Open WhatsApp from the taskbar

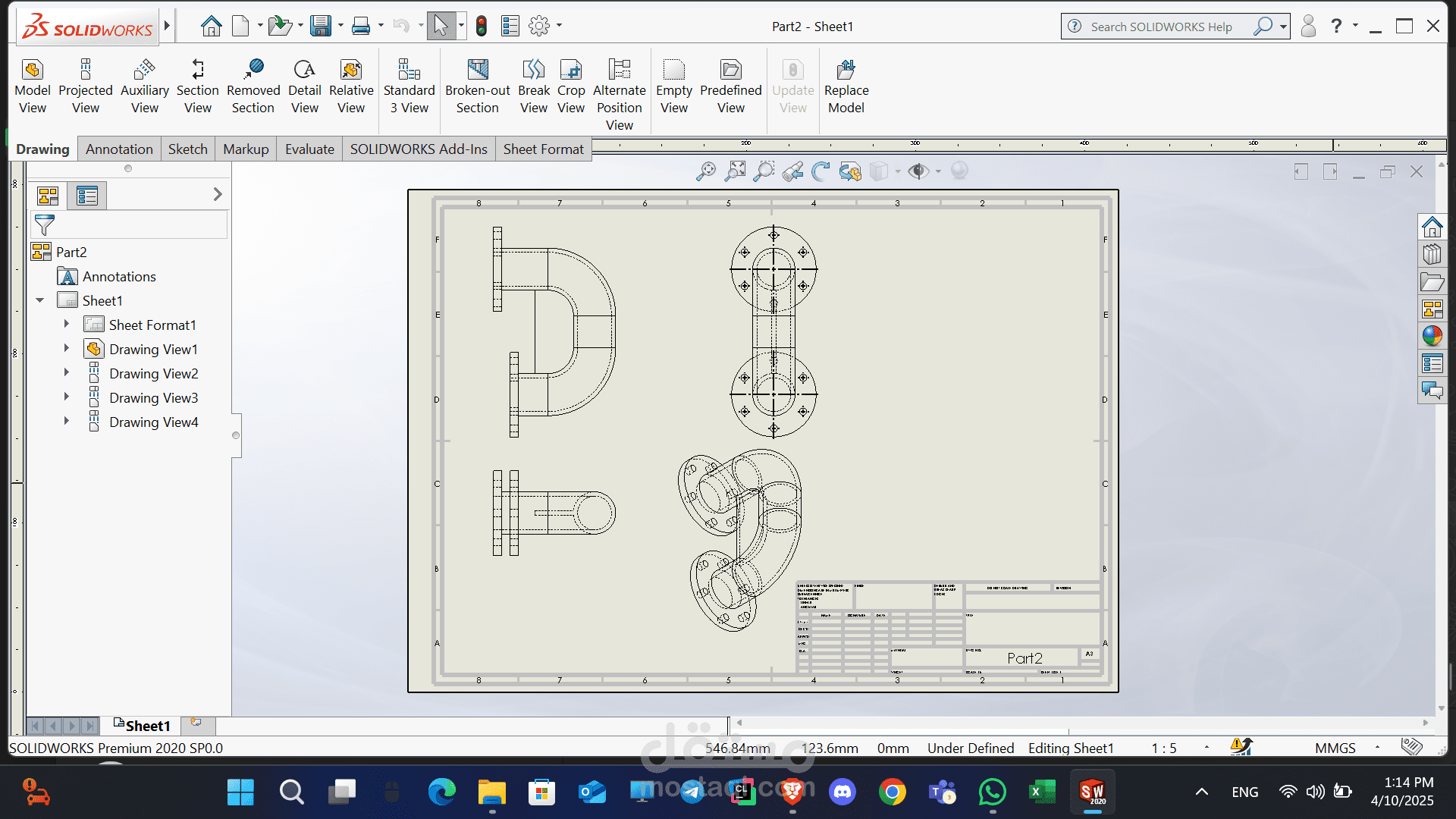click(992, 792)
